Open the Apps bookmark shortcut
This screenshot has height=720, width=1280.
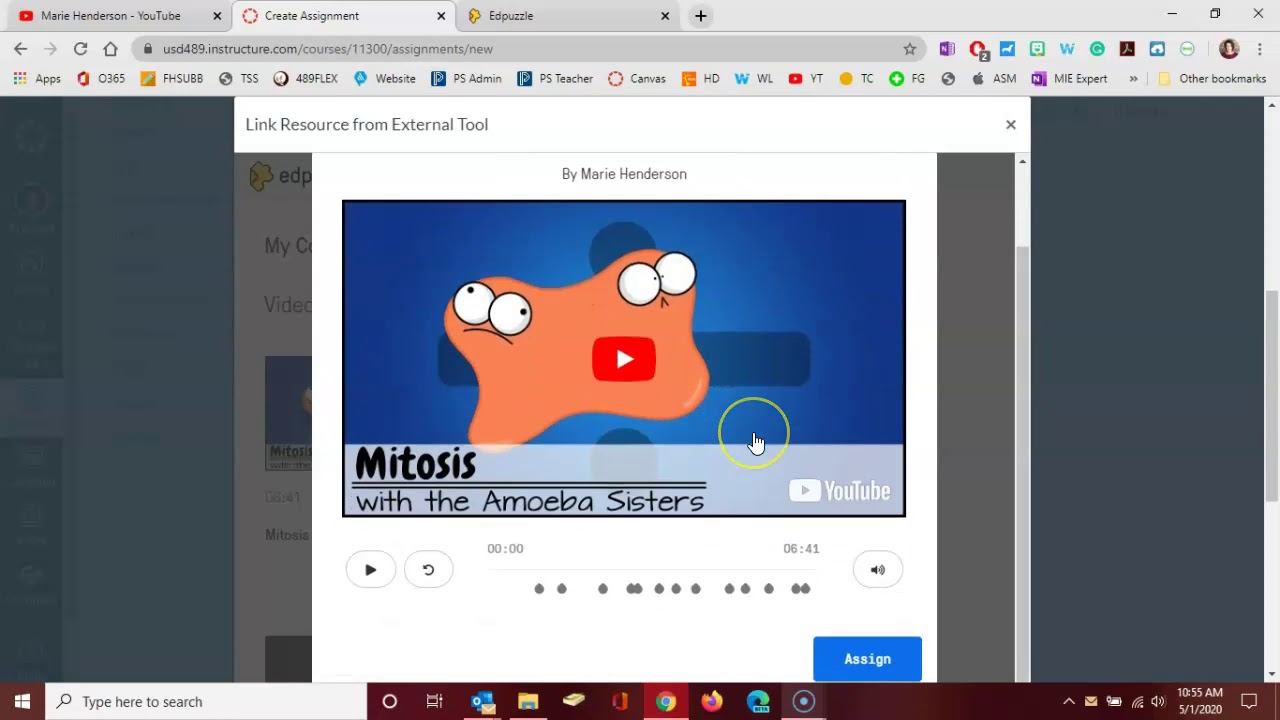pyautogui.click(x=37, y=78)
